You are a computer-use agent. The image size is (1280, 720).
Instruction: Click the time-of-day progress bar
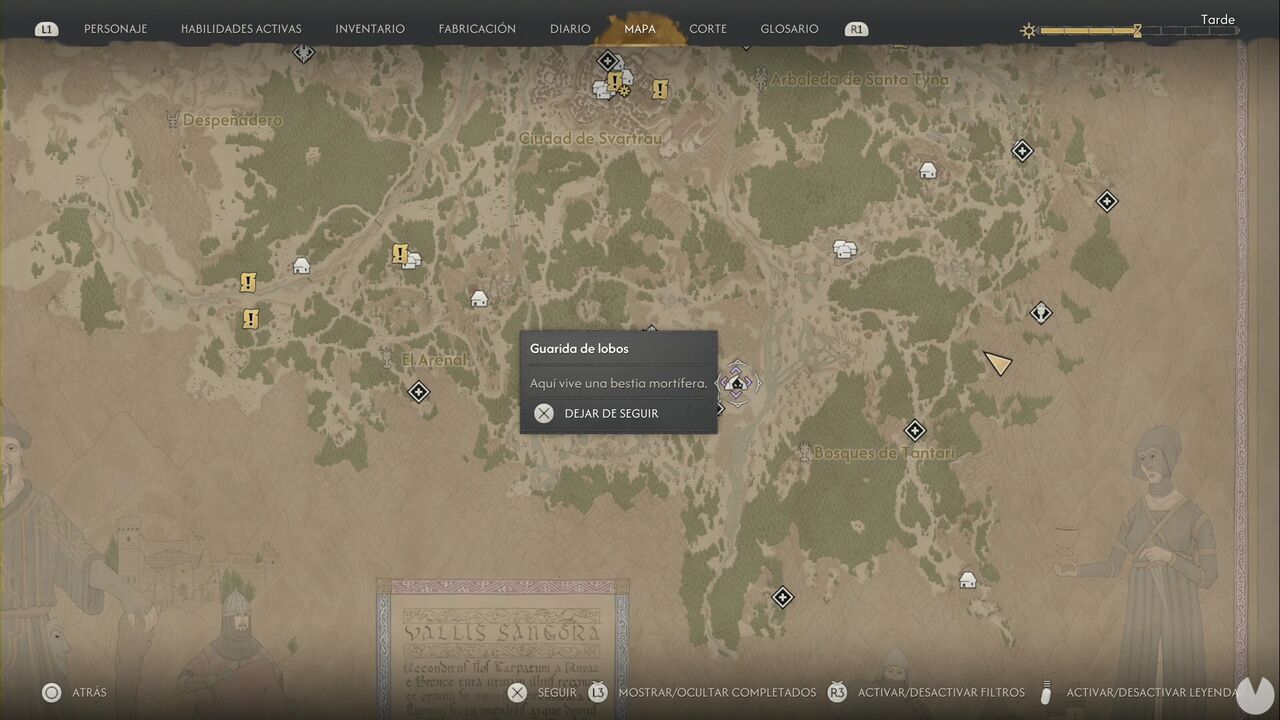1138,31
